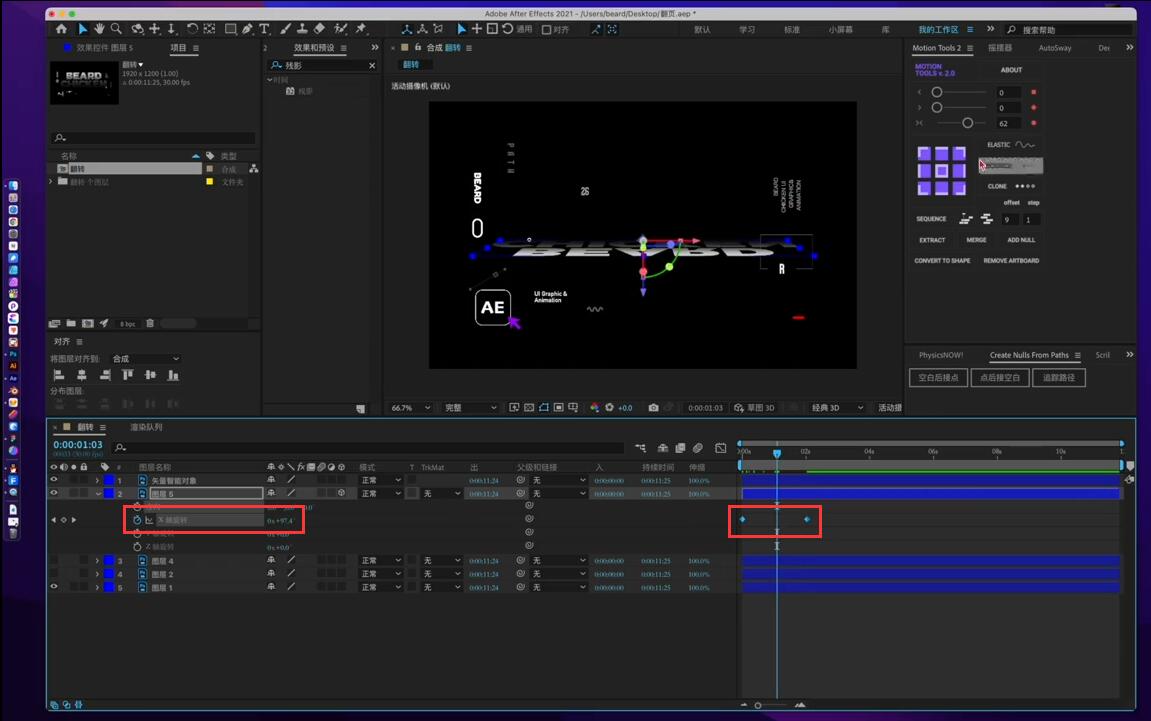Expand layer 5 图层 1 properties
The width and height of the screenshot is (1151, 721).
tap(97, 587)
